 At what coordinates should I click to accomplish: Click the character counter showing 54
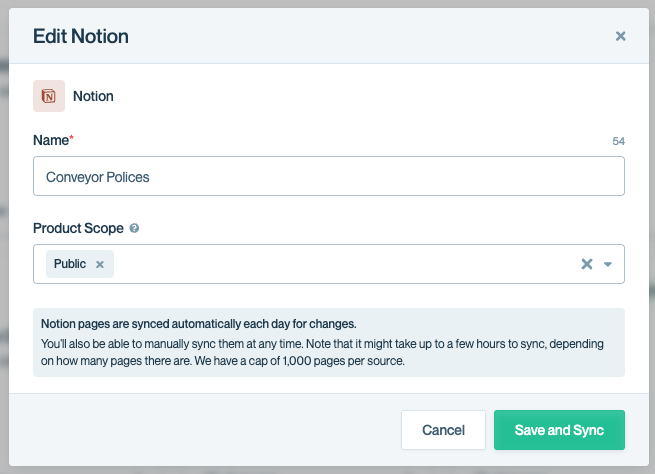point(618,142)
